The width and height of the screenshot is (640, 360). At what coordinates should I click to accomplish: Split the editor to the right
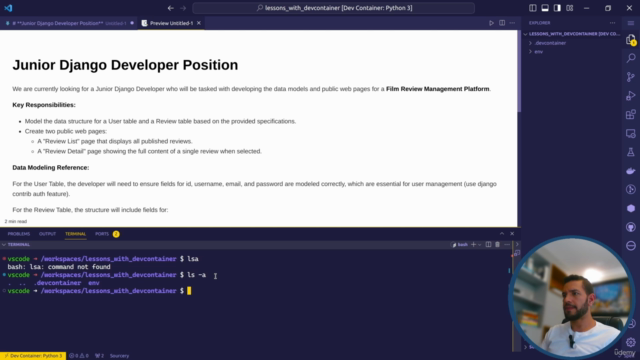(x=502, y=23)
